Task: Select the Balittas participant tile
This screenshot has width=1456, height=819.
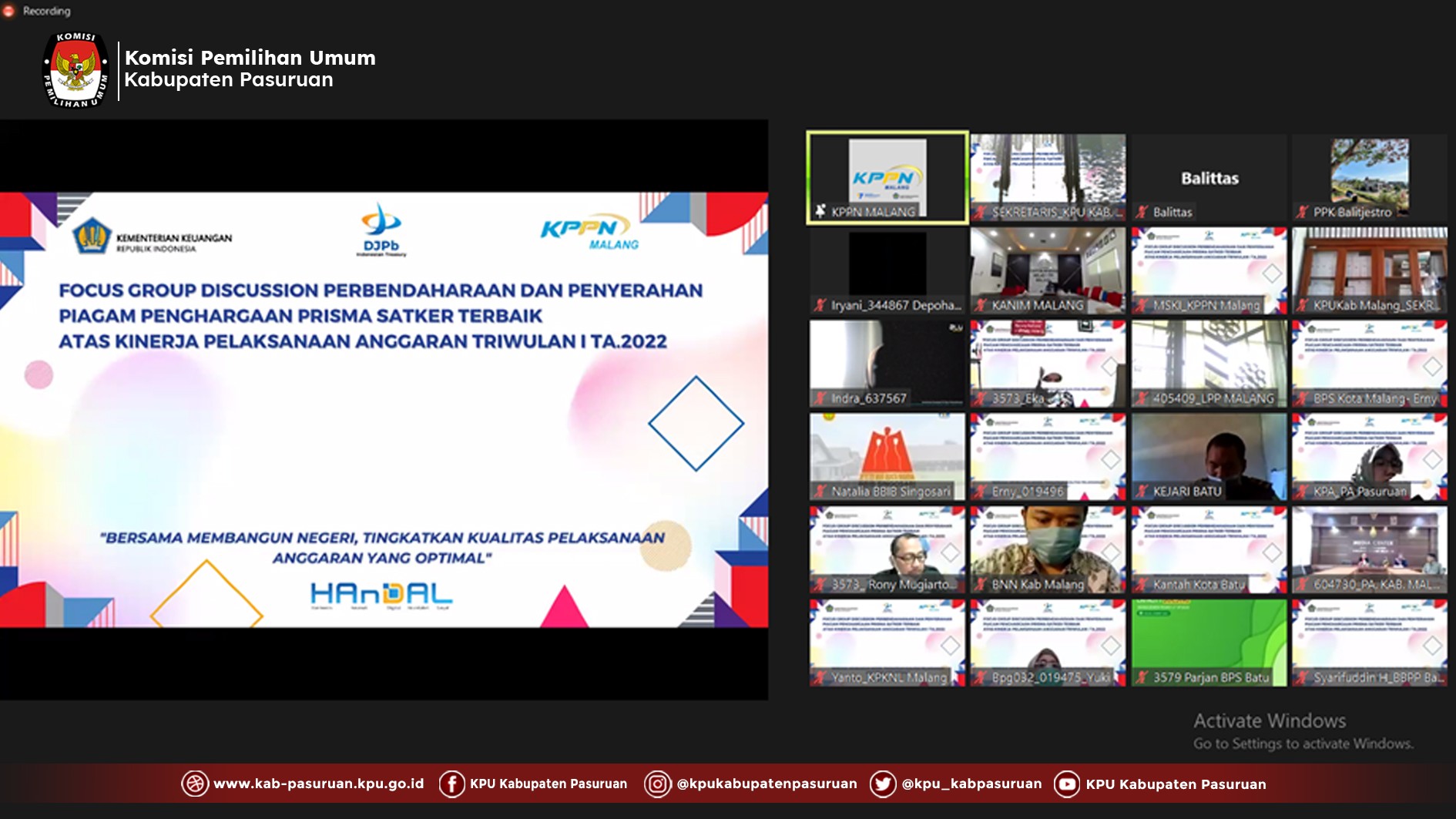Action: click(x=1209, y=177)
